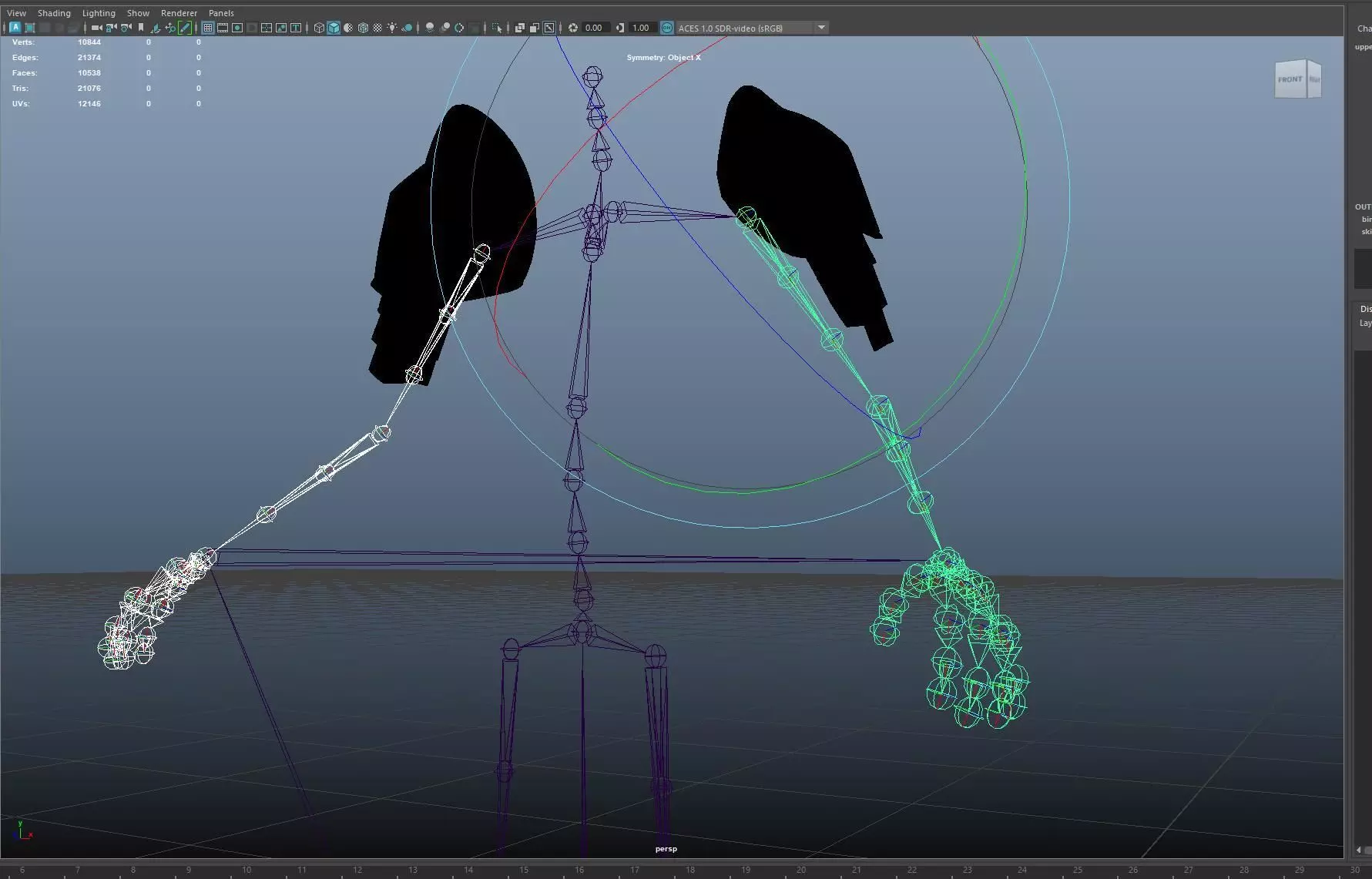
Task: Toggle the dimmed Gate Mask icon
Action: [x=252, y=28]
